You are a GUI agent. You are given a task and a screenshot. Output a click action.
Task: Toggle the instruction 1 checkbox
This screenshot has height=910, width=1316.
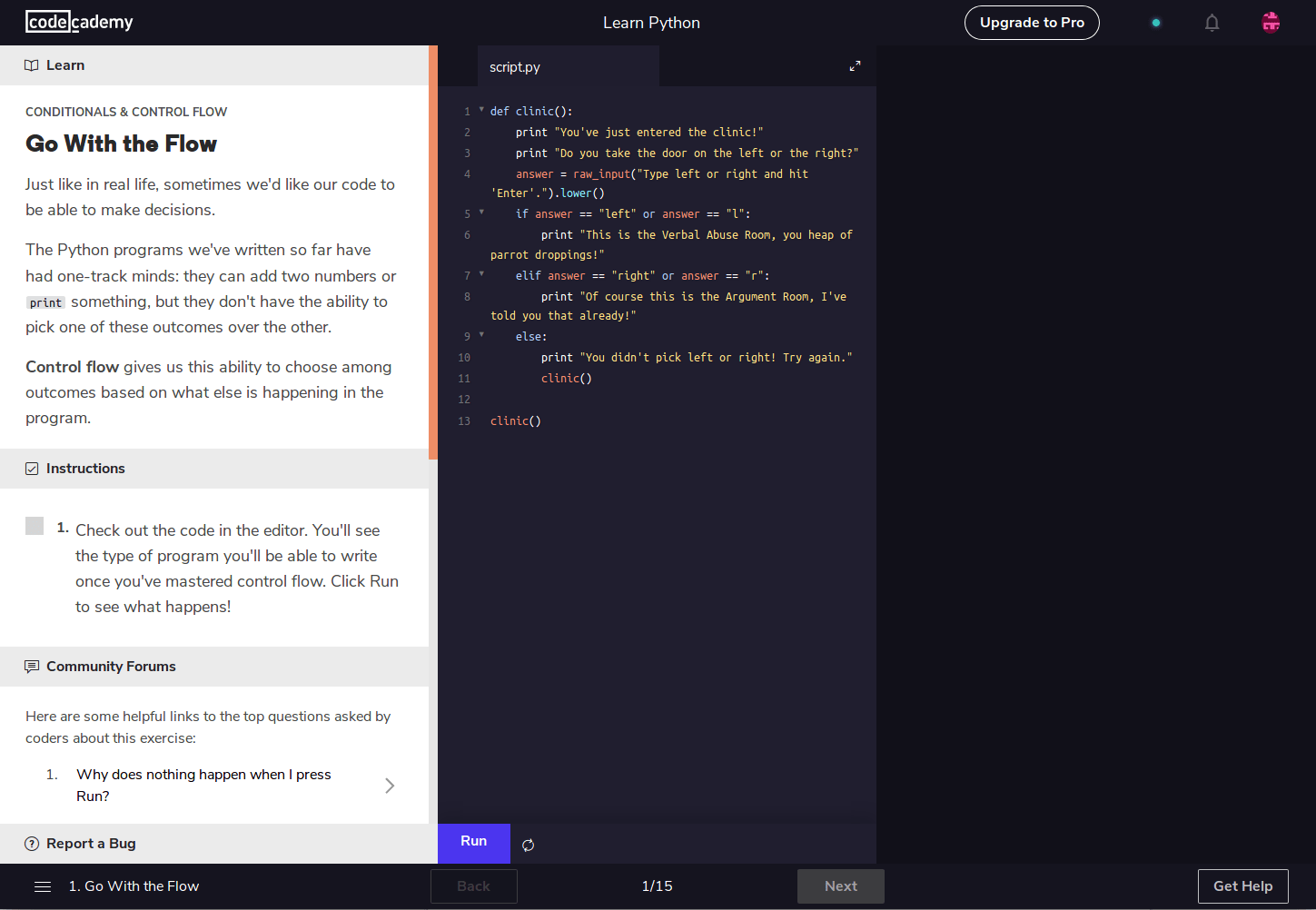35,526
